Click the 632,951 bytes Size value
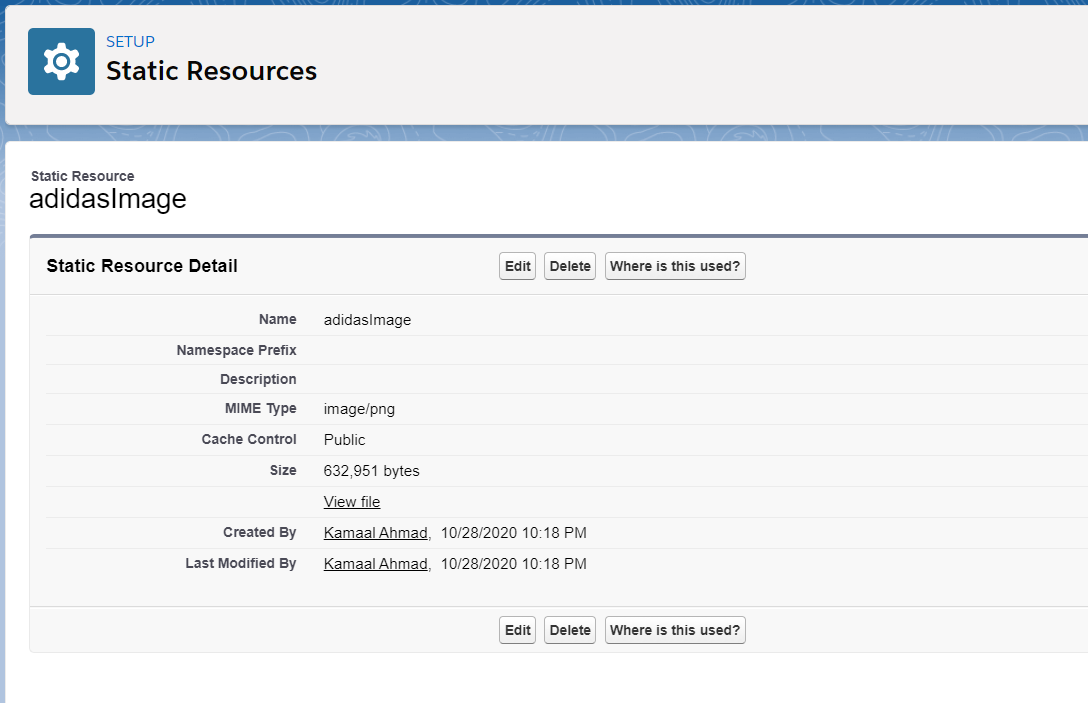1088x703 pixels. (371, 471)
